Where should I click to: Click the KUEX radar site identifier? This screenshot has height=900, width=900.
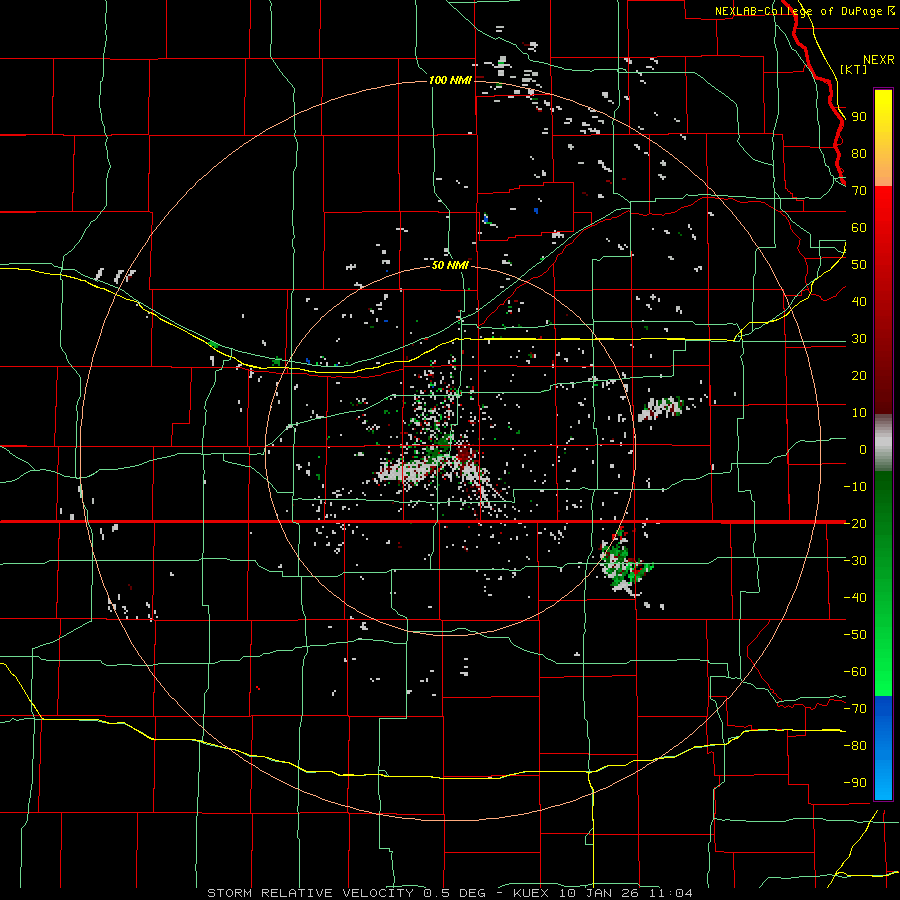[x=531, y=893]
